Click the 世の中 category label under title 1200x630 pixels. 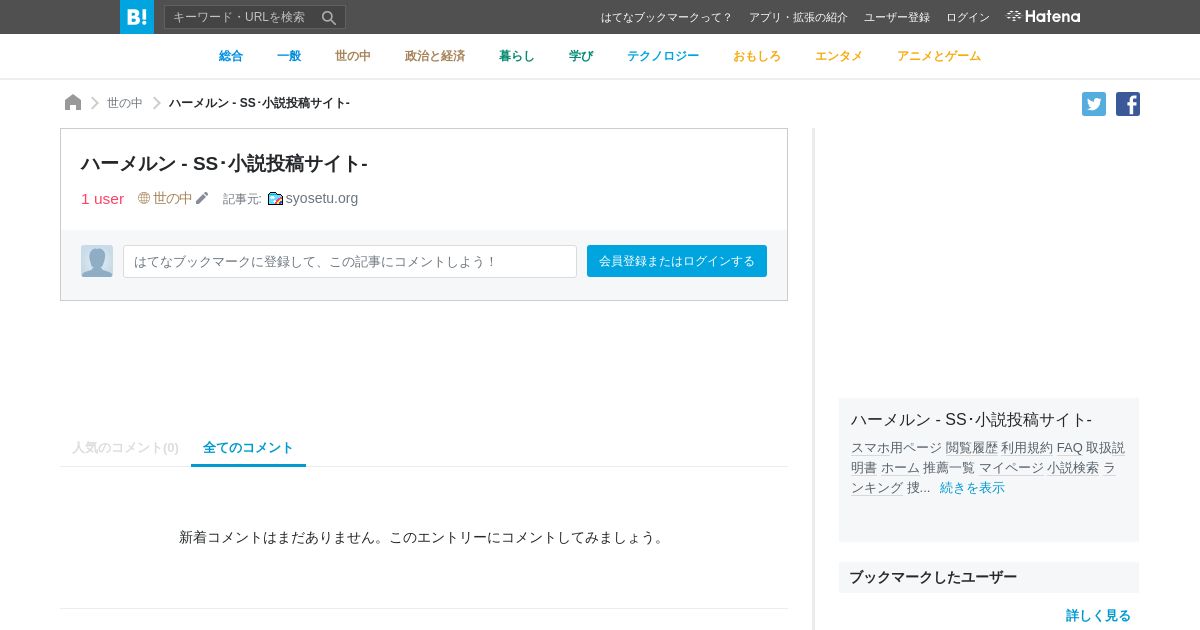(172, 198)
